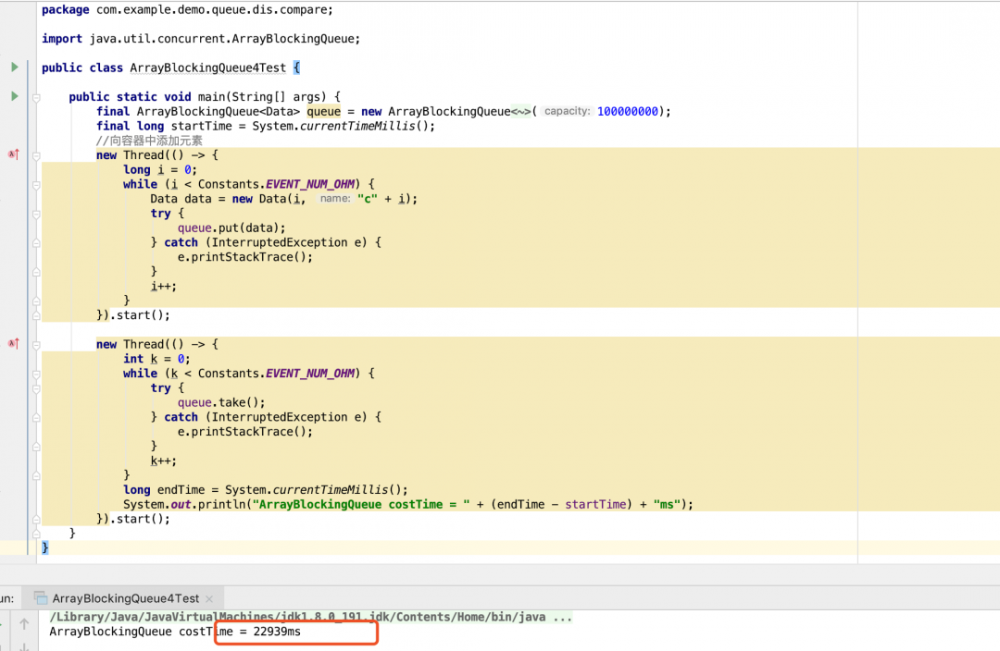The image size is (1000, 651).
Task: Click currentTimeMillis on the endTime line
Action: 330,490
